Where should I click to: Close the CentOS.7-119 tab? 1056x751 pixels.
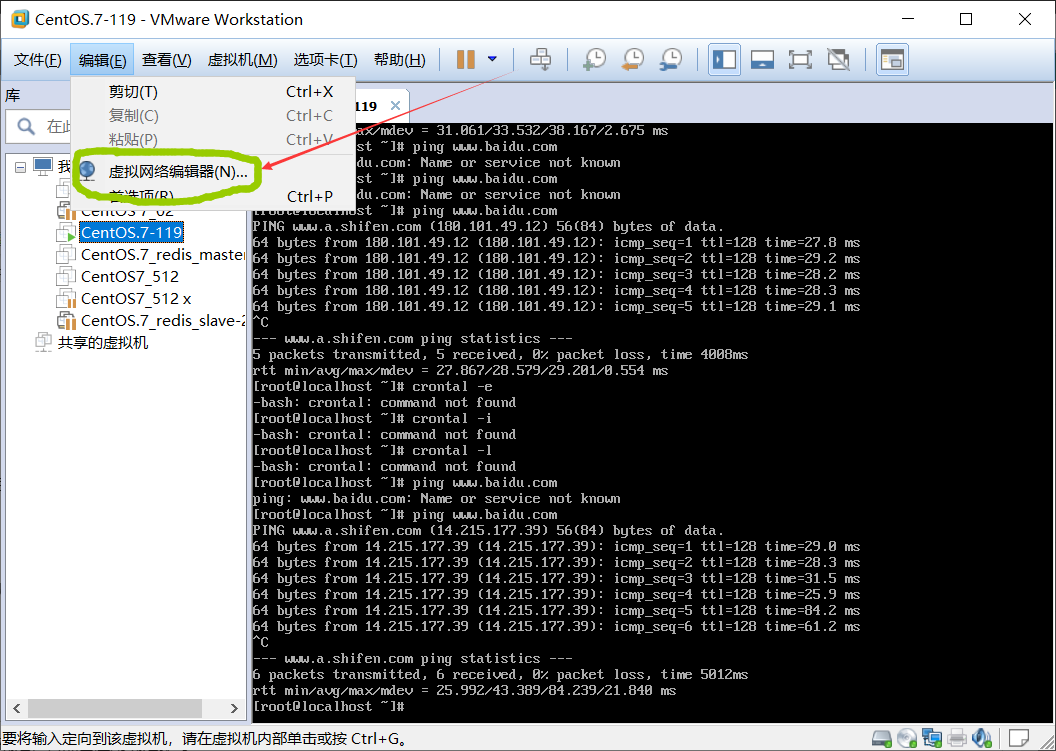395,106
